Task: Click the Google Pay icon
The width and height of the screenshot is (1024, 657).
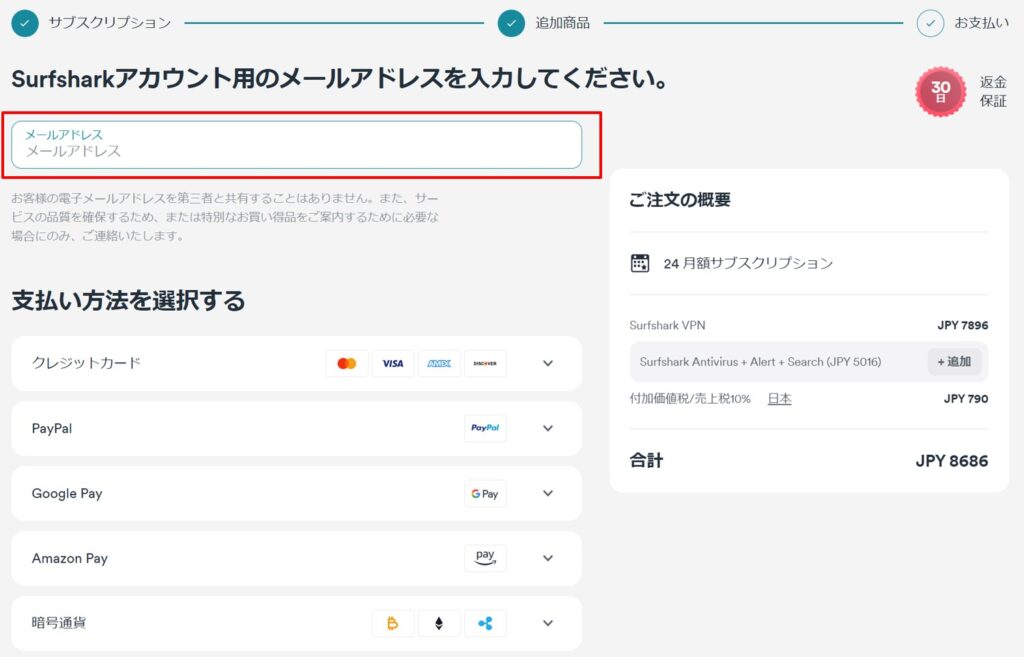Action: 485,493
